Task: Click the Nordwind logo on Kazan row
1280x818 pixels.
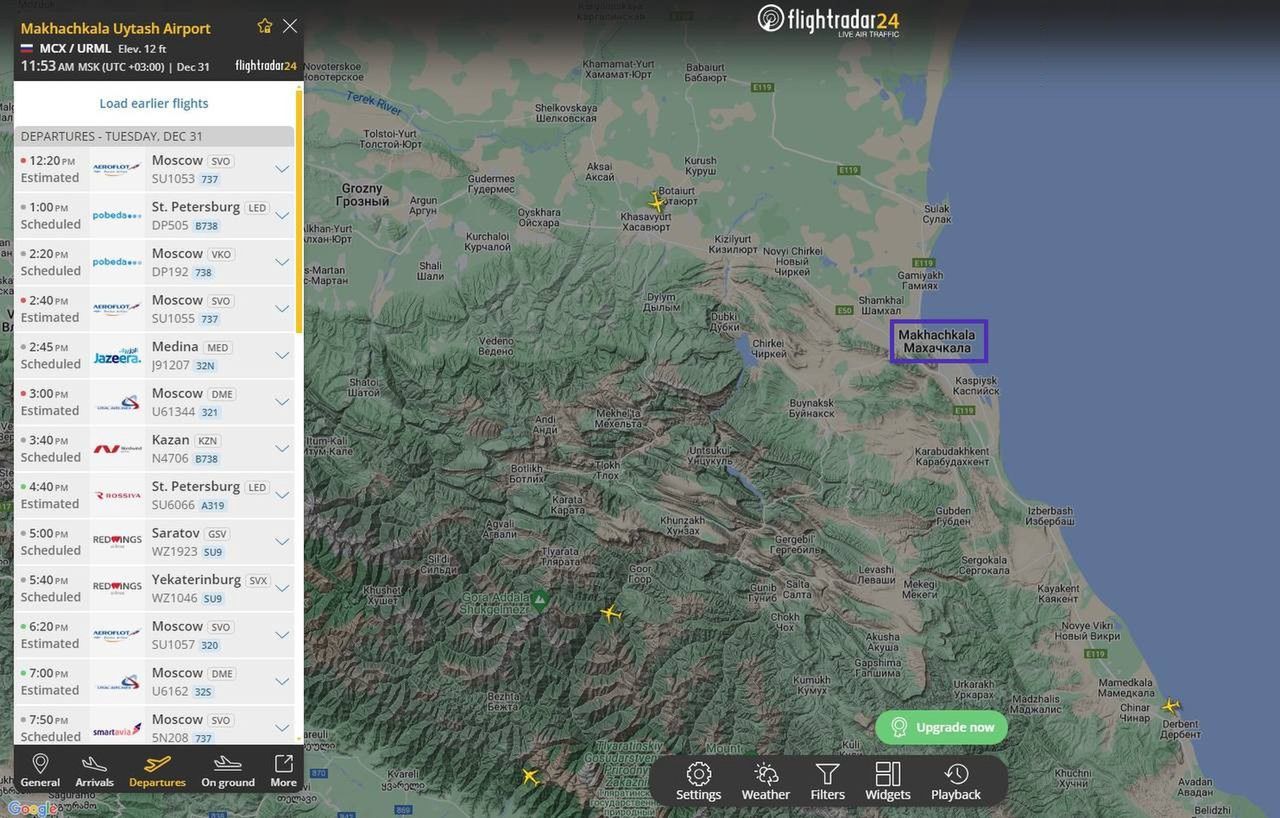Action: coord(117,448)
